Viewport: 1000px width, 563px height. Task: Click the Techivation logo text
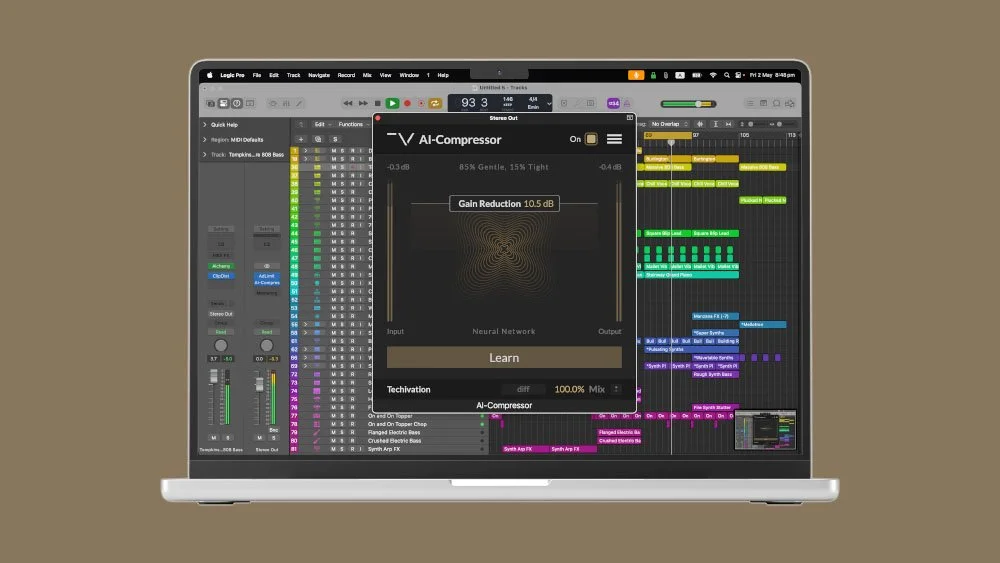coord(408,390)
